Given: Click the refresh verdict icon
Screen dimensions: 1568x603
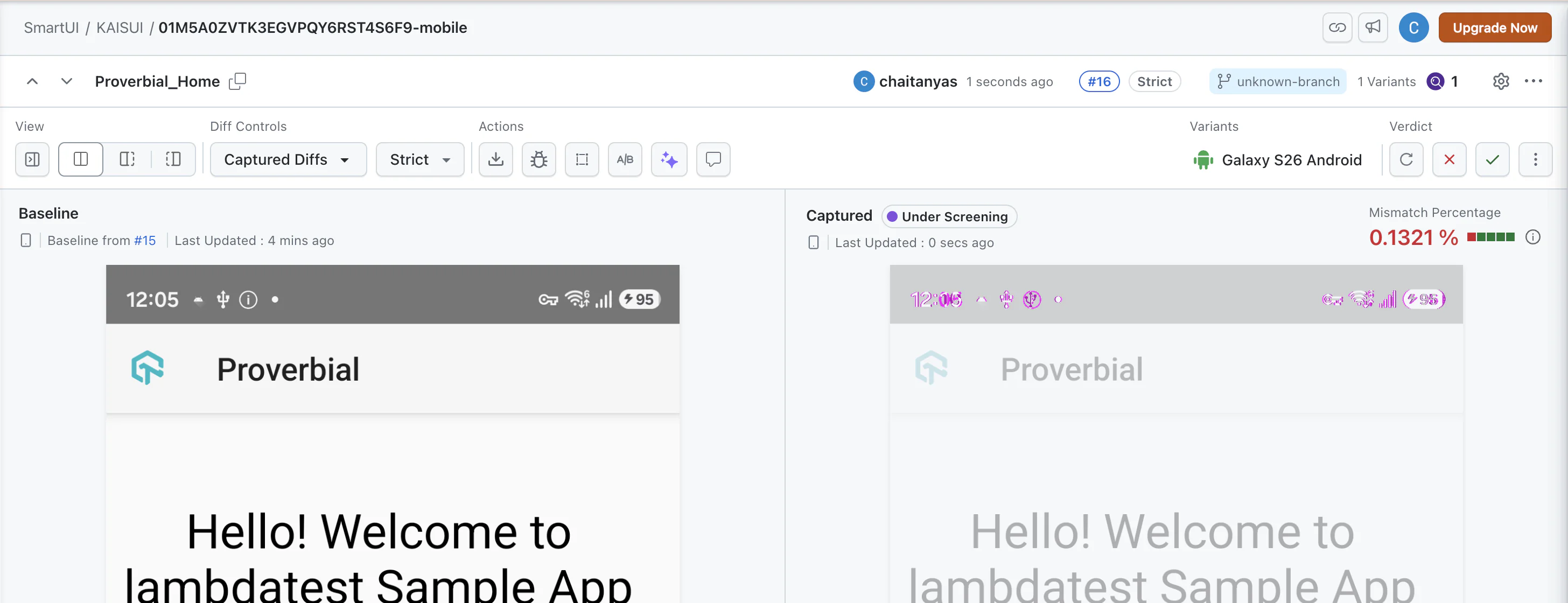Looking at the screenshot, I should tap(1406, 159).
